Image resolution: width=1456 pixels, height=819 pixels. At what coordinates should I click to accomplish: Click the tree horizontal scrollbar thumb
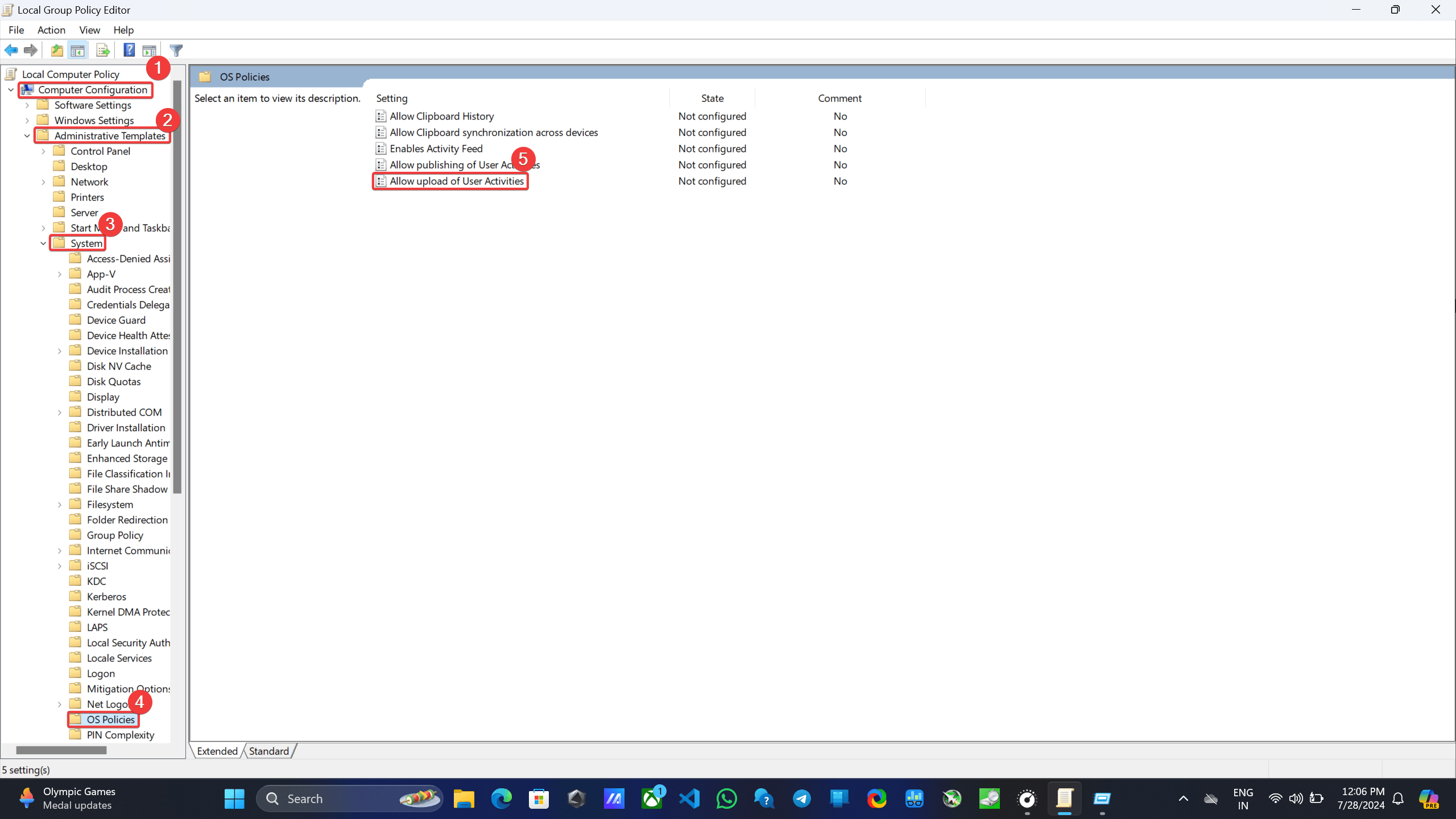[61, 750]
